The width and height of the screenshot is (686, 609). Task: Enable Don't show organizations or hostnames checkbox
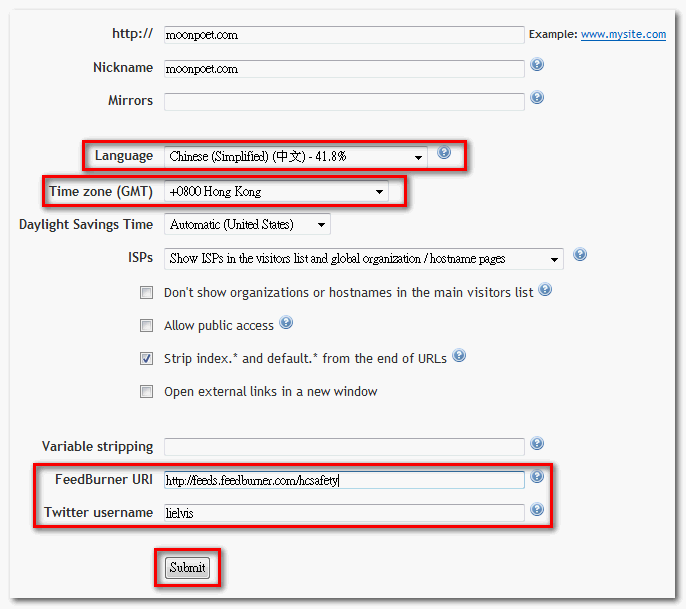click(x=146, y=293)
